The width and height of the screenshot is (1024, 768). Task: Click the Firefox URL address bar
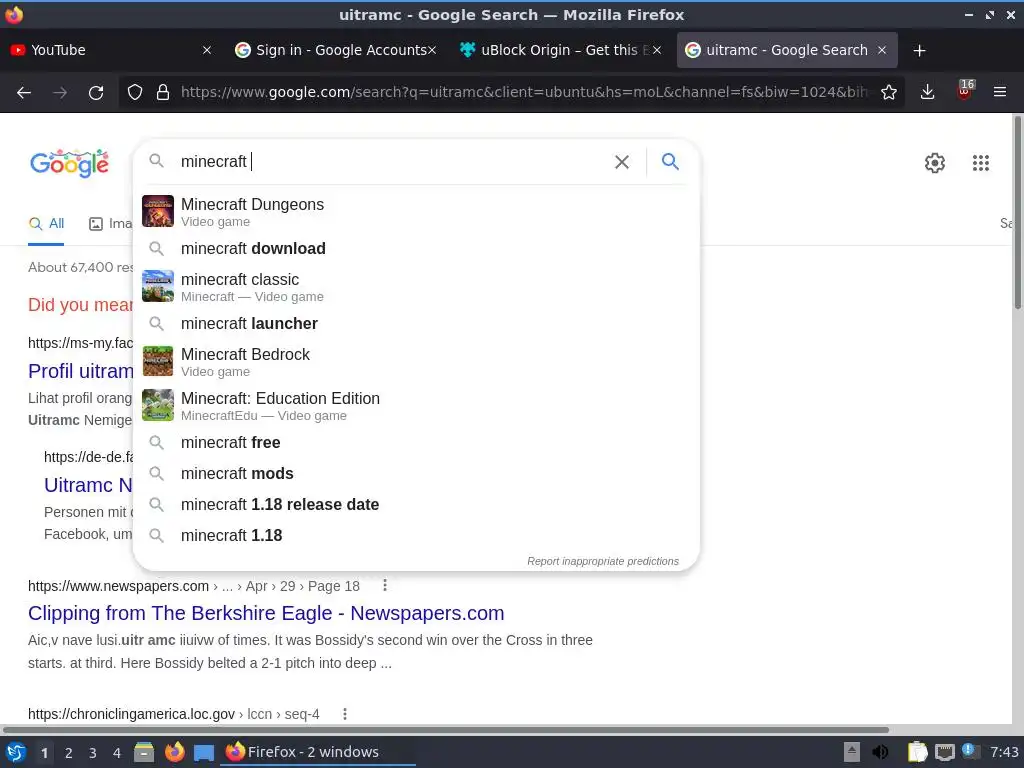point(522,92)
